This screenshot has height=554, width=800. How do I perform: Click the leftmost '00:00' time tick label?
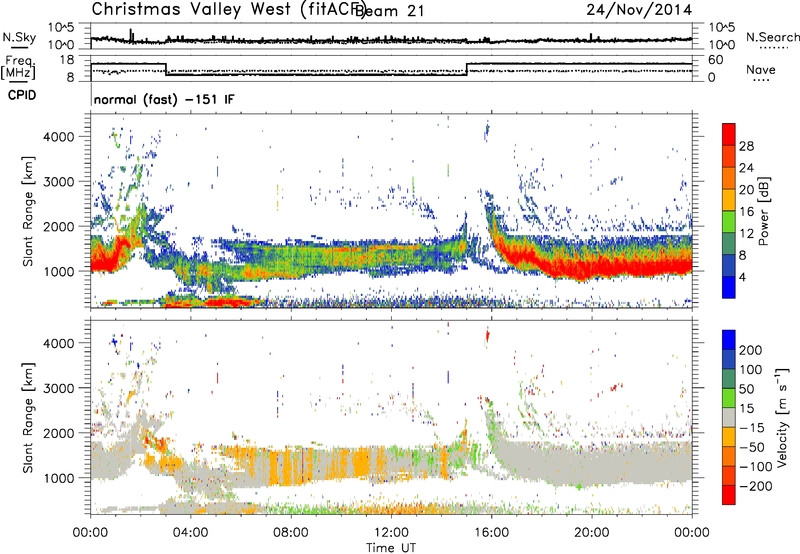(x=90, y=533)
